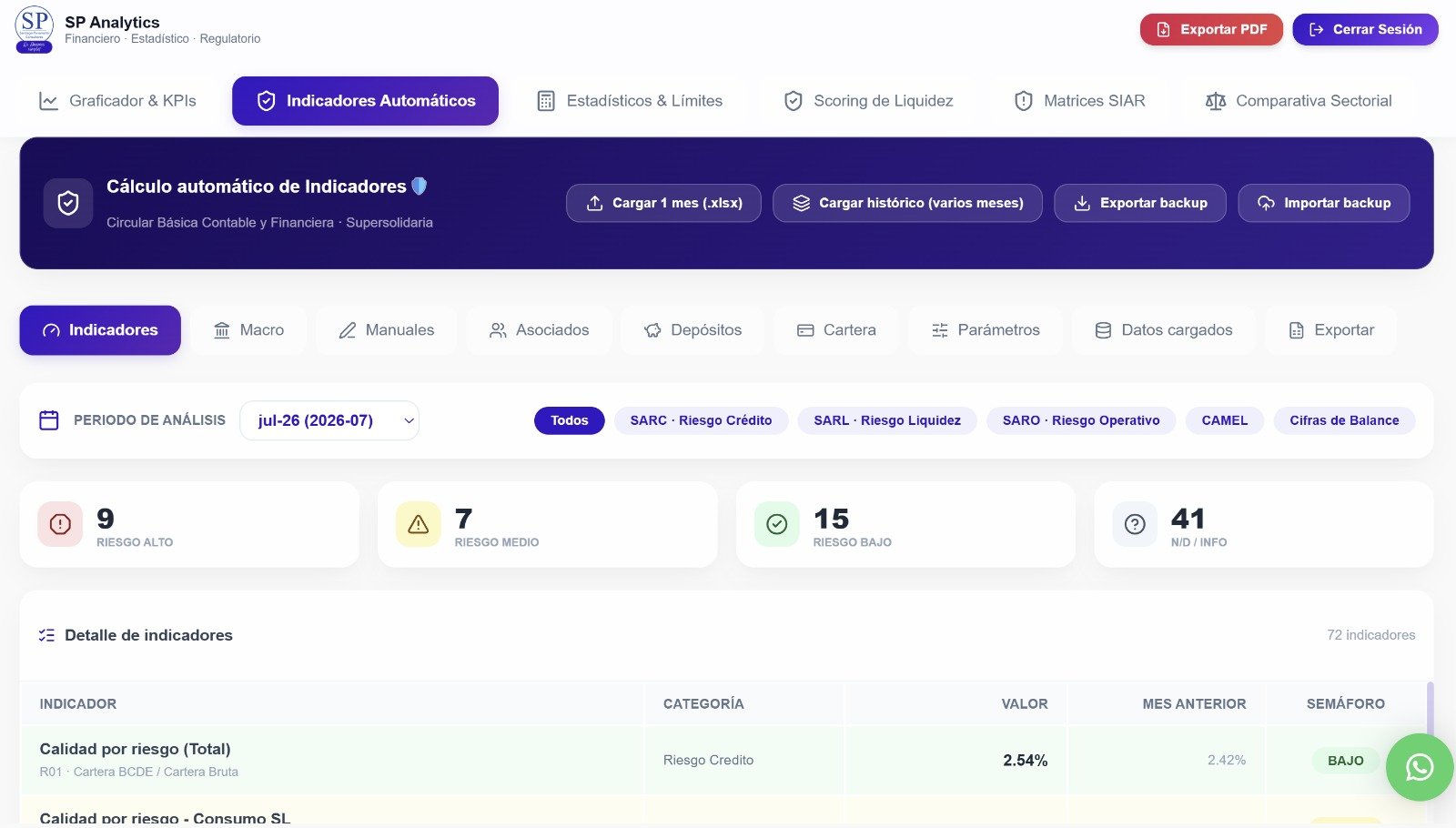This screenshot has height=828, width=1456.
Task: Filter by SARO · Riesgo Operativo
Action: click(x=1081, y=420)
